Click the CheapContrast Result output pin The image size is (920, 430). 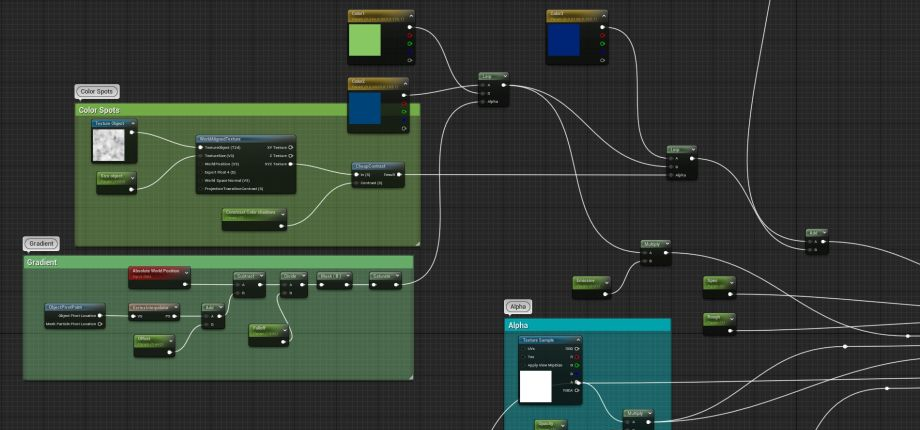pyautogui.click(x=399, y=175)
